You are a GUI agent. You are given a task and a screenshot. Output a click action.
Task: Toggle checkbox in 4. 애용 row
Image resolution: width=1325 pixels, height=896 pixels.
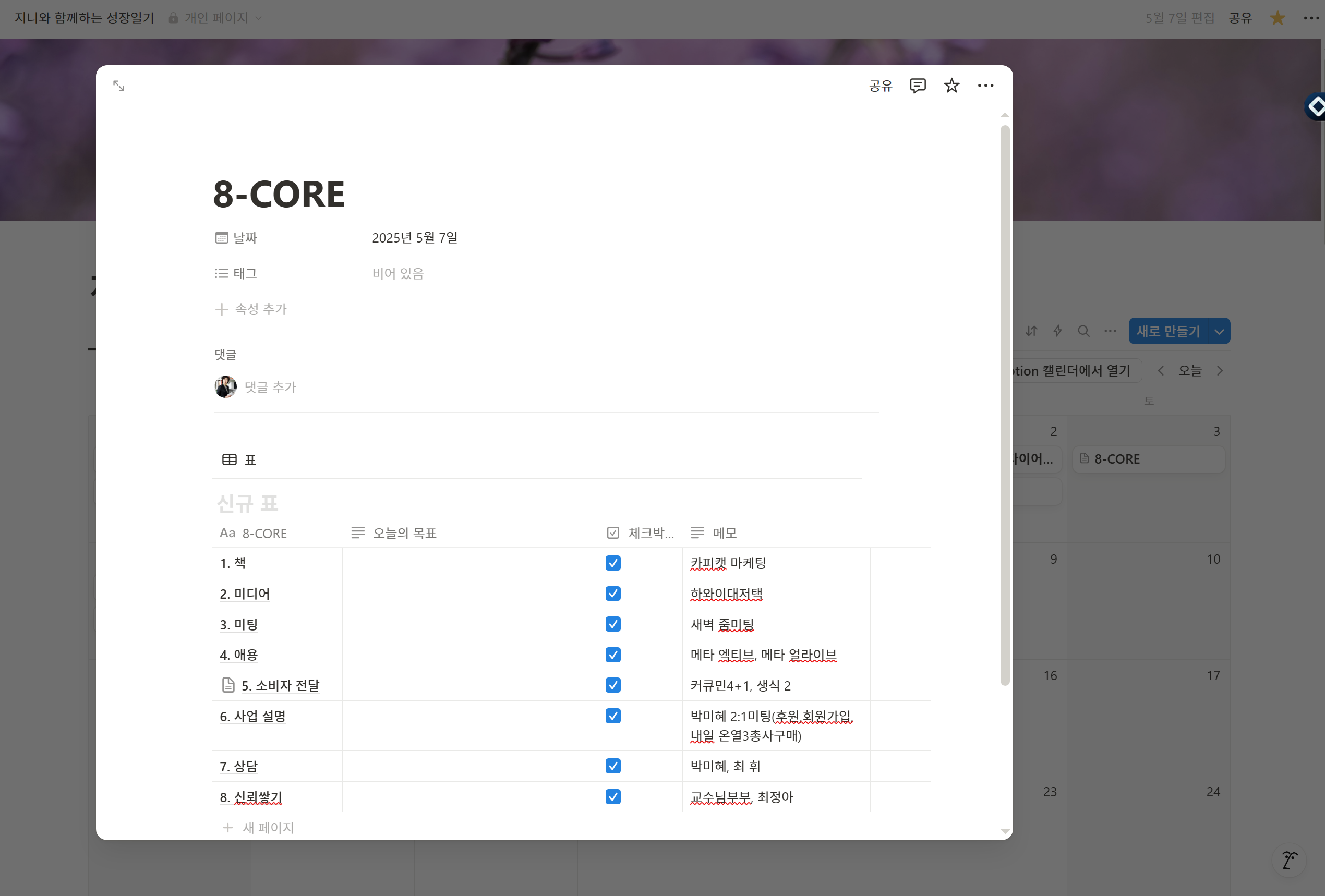click(x=613, y=655)
